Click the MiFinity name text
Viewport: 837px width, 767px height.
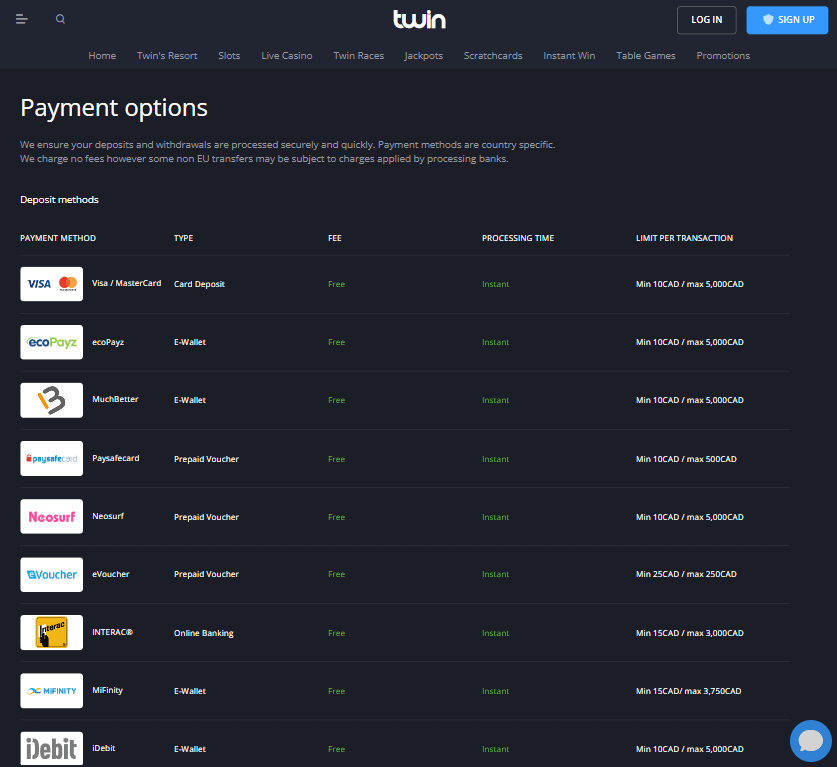pos(107,690)
